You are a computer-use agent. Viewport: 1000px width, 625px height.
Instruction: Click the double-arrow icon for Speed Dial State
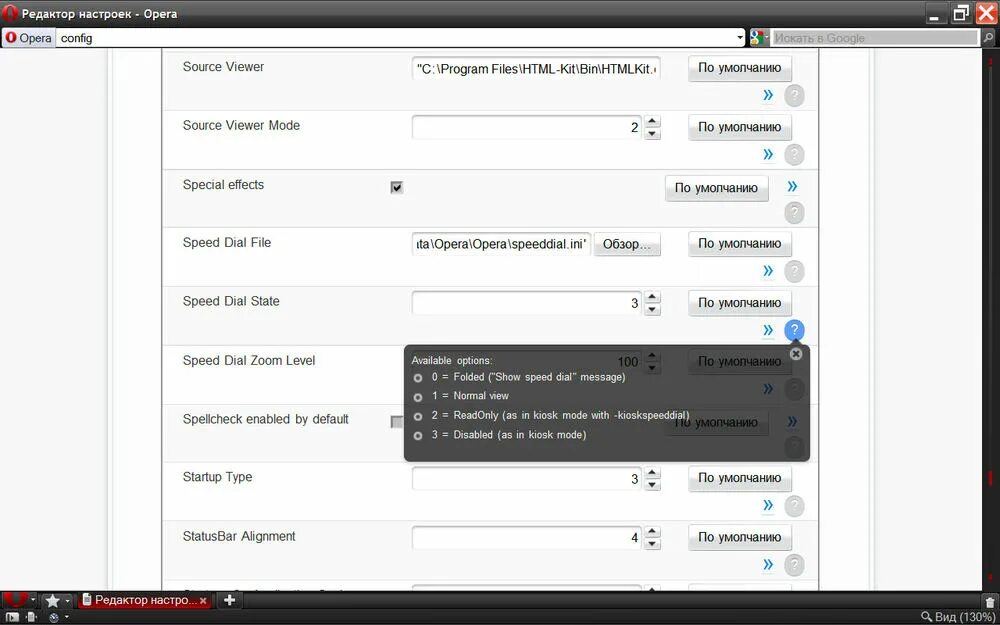[768, 330]
